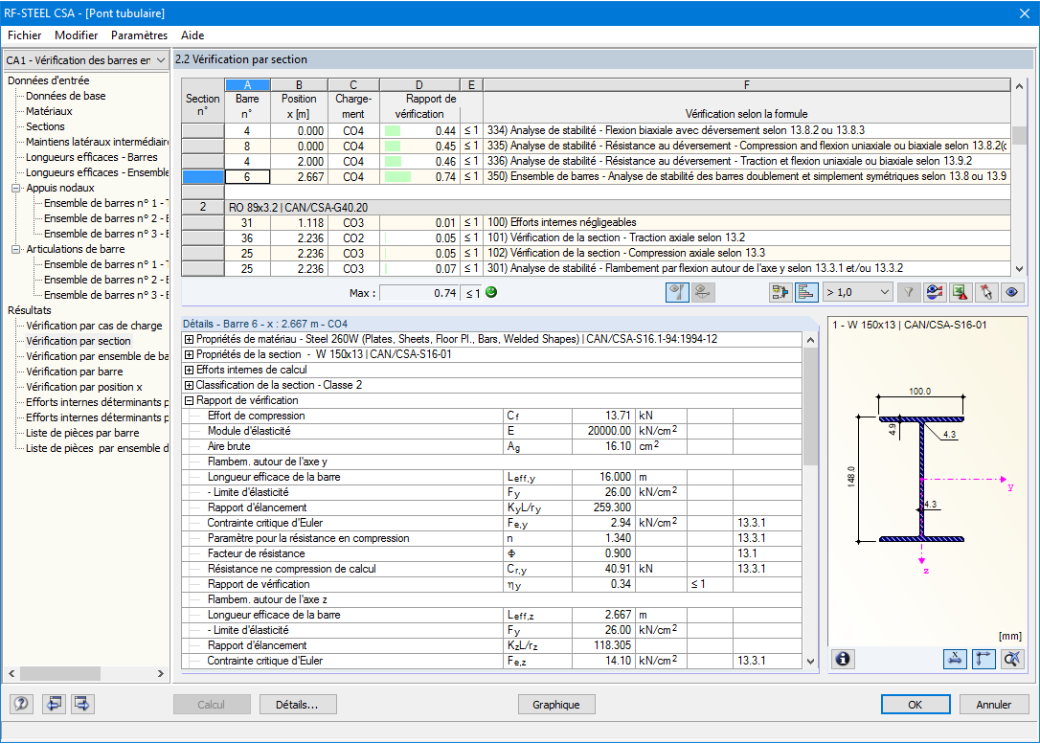Viewport: 1040px width, 744px height.
Task: Click the green status indicator beside Max
Action: coord(491,292)
